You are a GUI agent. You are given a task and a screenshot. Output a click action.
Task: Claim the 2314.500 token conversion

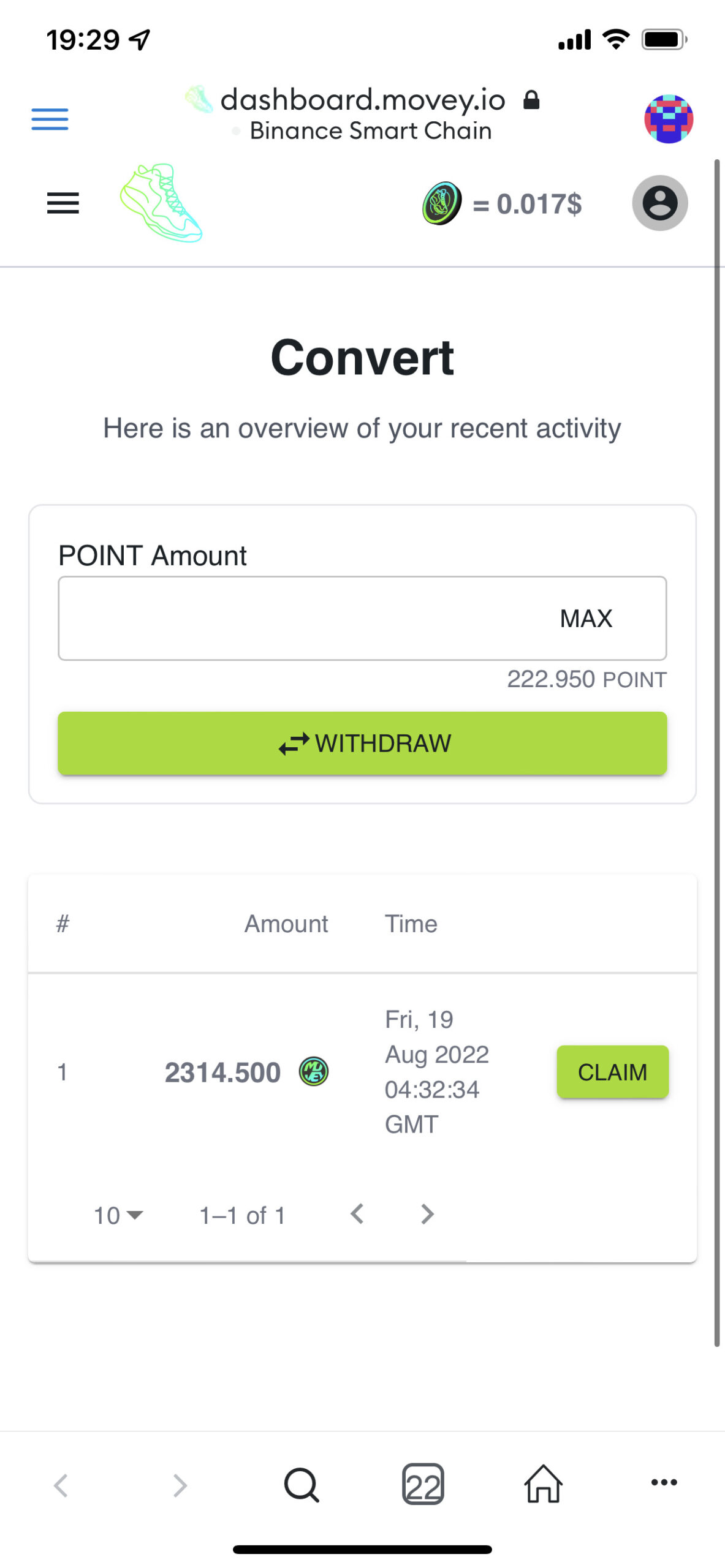pos(612,1072)
